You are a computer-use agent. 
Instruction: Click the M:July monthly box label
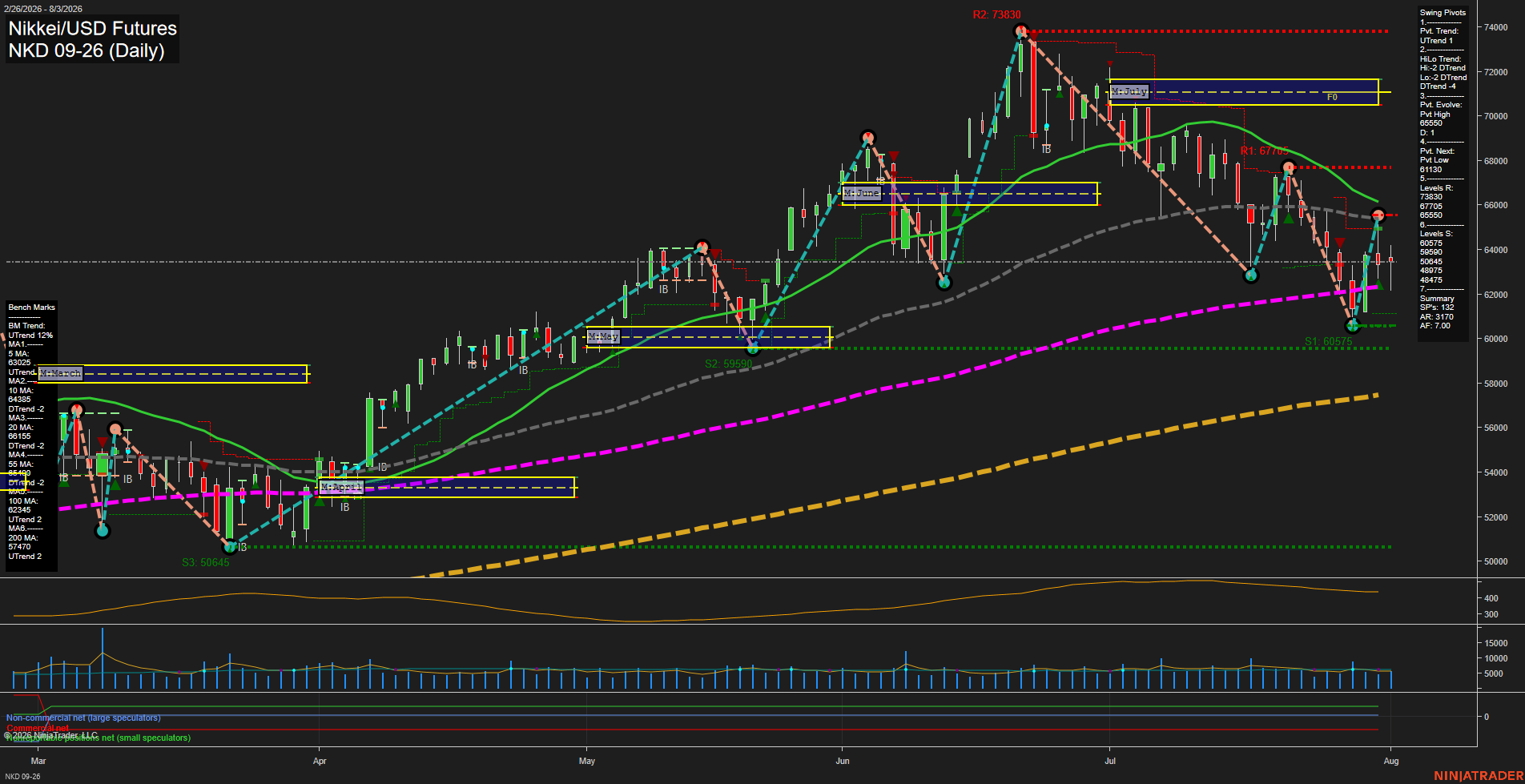point(1129,91)
